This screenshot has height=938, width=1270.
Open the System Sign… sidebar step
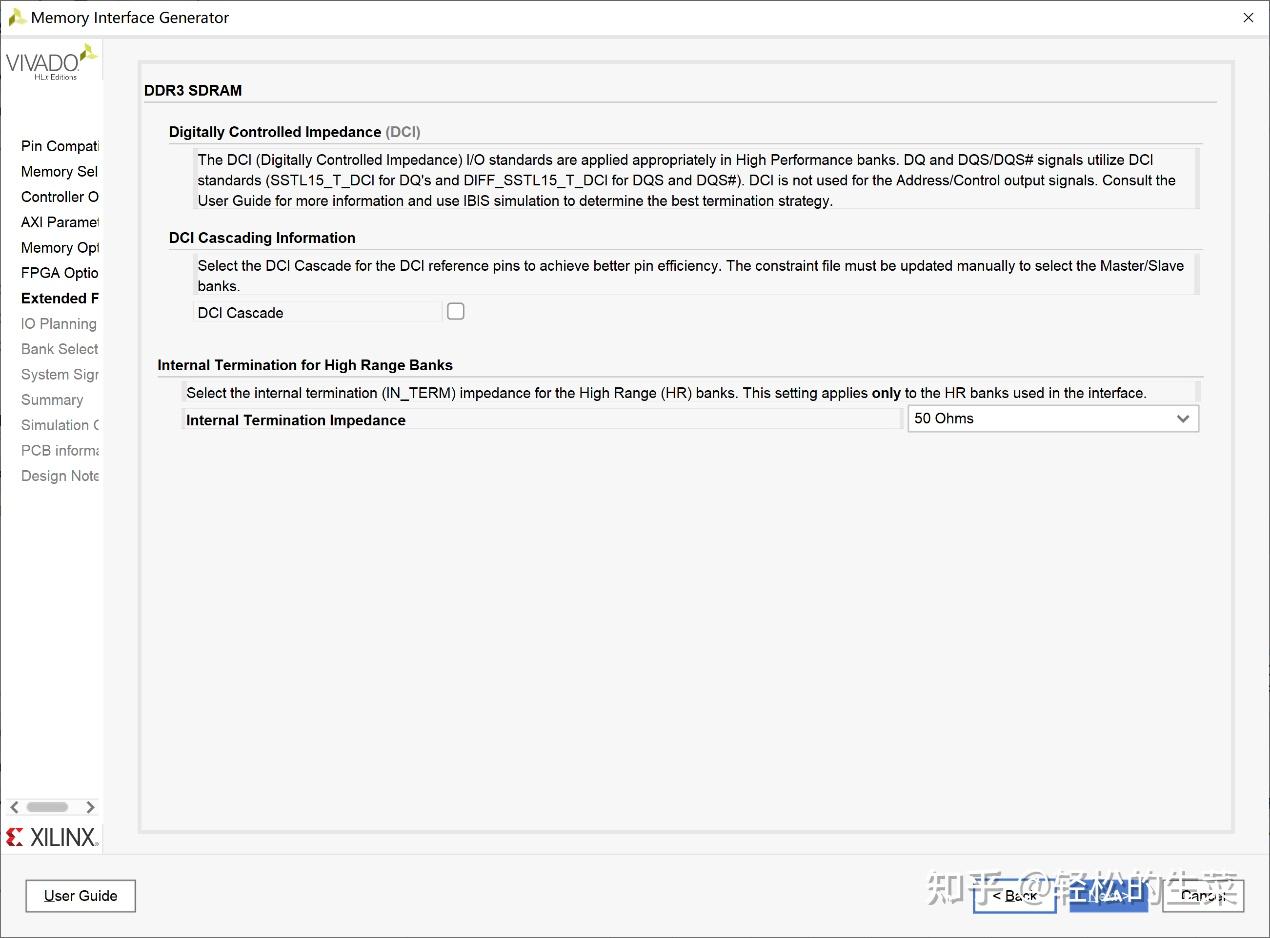tap(60, 375)
